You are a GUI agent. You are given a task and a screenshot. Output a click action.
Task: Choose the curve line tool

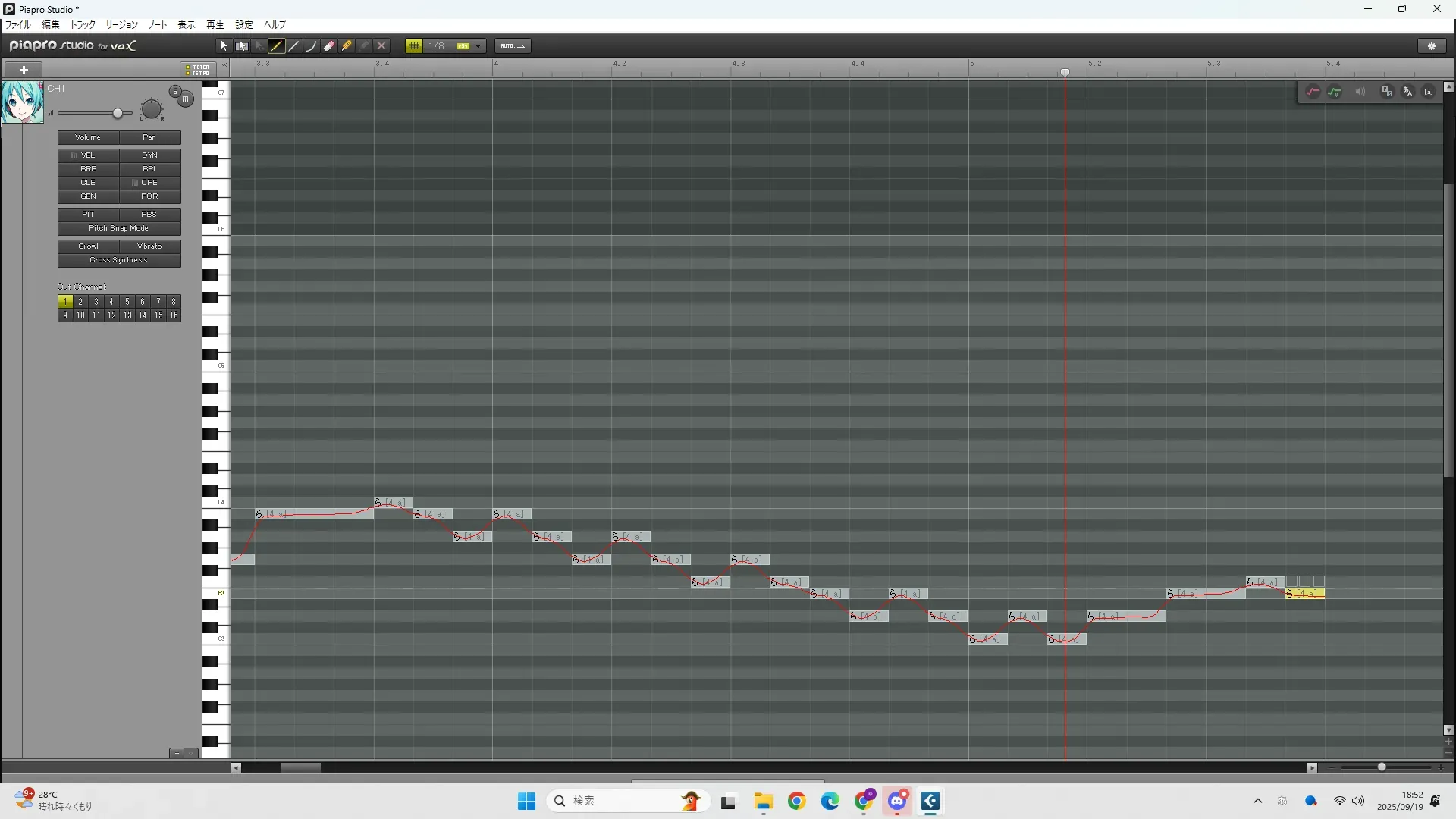(x=312, y=46)
